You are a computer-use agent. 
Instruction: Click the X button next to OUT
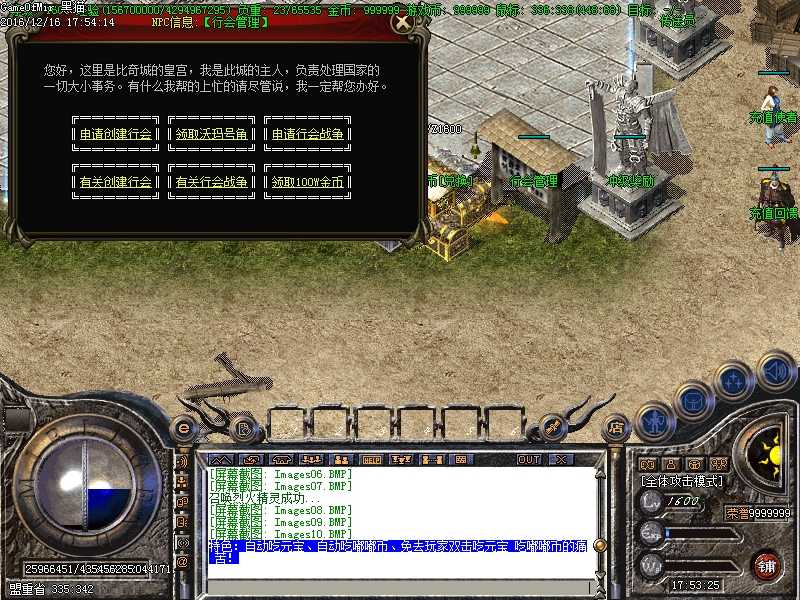pyautogui.click(x=561, y=460)
